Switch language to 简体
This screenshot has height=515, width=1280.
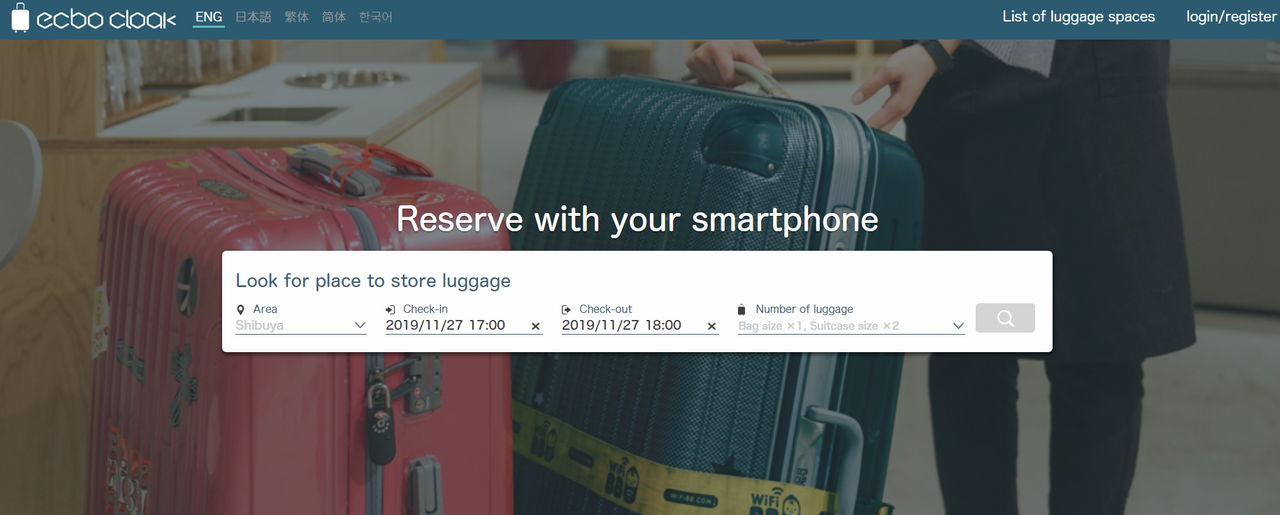(334, 17)
